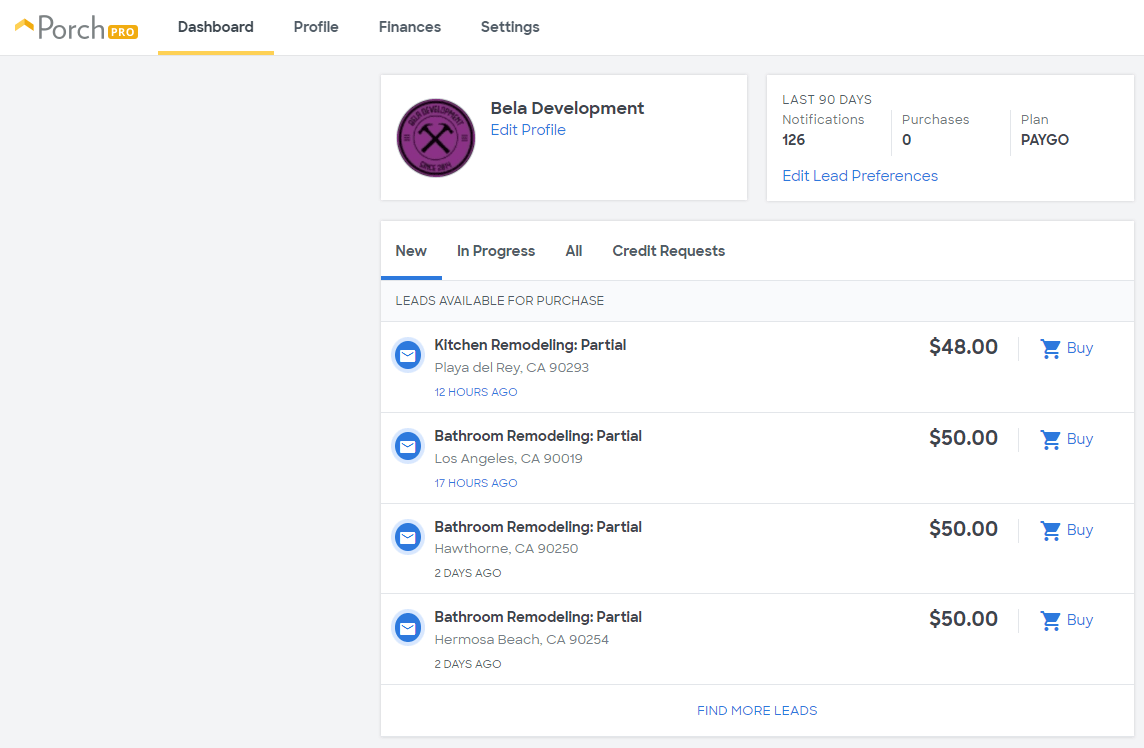Image resolution: width=1144 pixels, height=748 pixels.
Task: Open the Kitchen Remodeling: Partial lead title
Action: tap(530, 345)
